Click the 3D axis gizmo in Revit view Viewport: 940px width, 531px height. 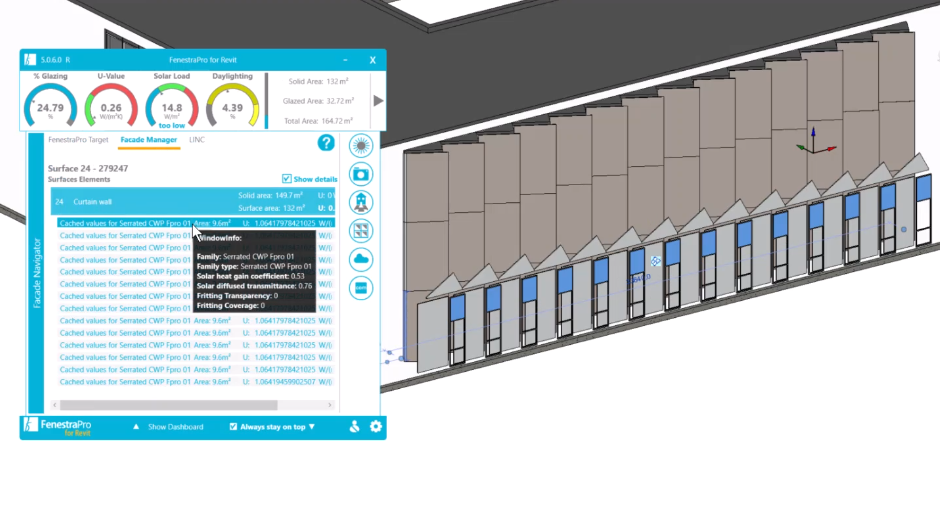(815, 141)
